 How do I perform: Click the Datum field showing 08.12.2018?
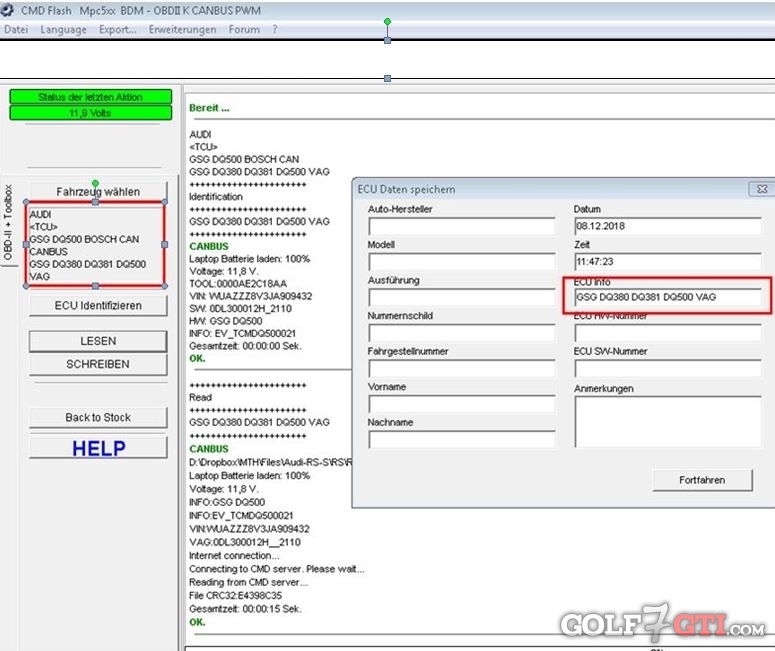pos(668,226)
